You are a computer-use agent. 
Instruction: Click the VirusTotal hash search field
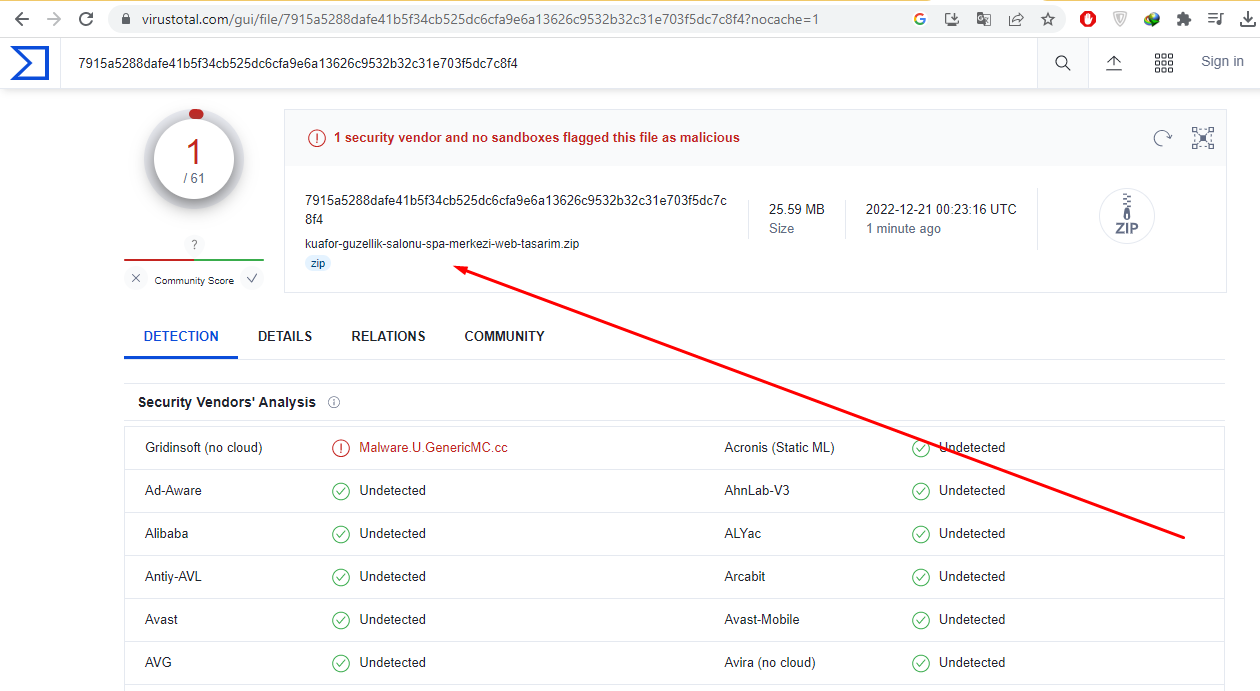(x=550, y=63)
